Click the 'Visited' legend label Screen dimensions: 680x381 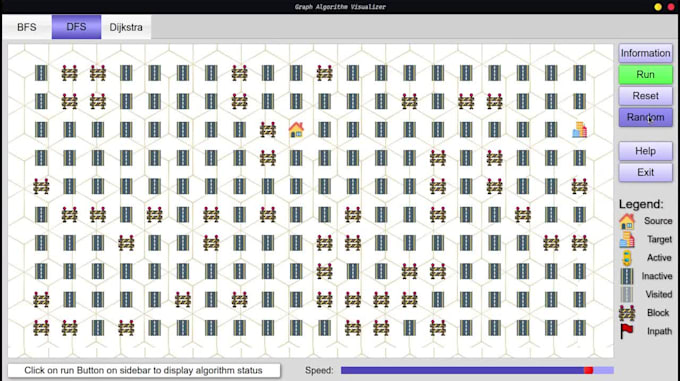click(659, 294)
